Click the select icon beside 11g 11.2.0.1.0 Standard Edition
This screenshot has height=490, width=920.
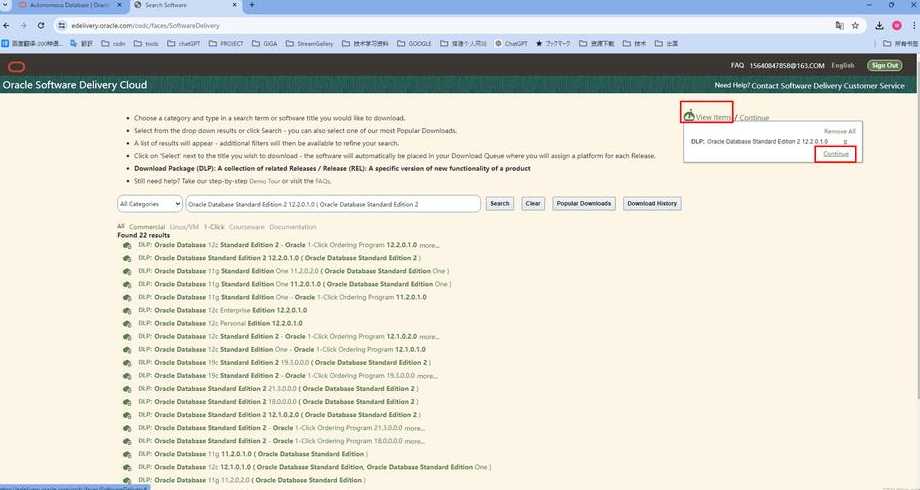pyautogui.click(x=127, y=455)
